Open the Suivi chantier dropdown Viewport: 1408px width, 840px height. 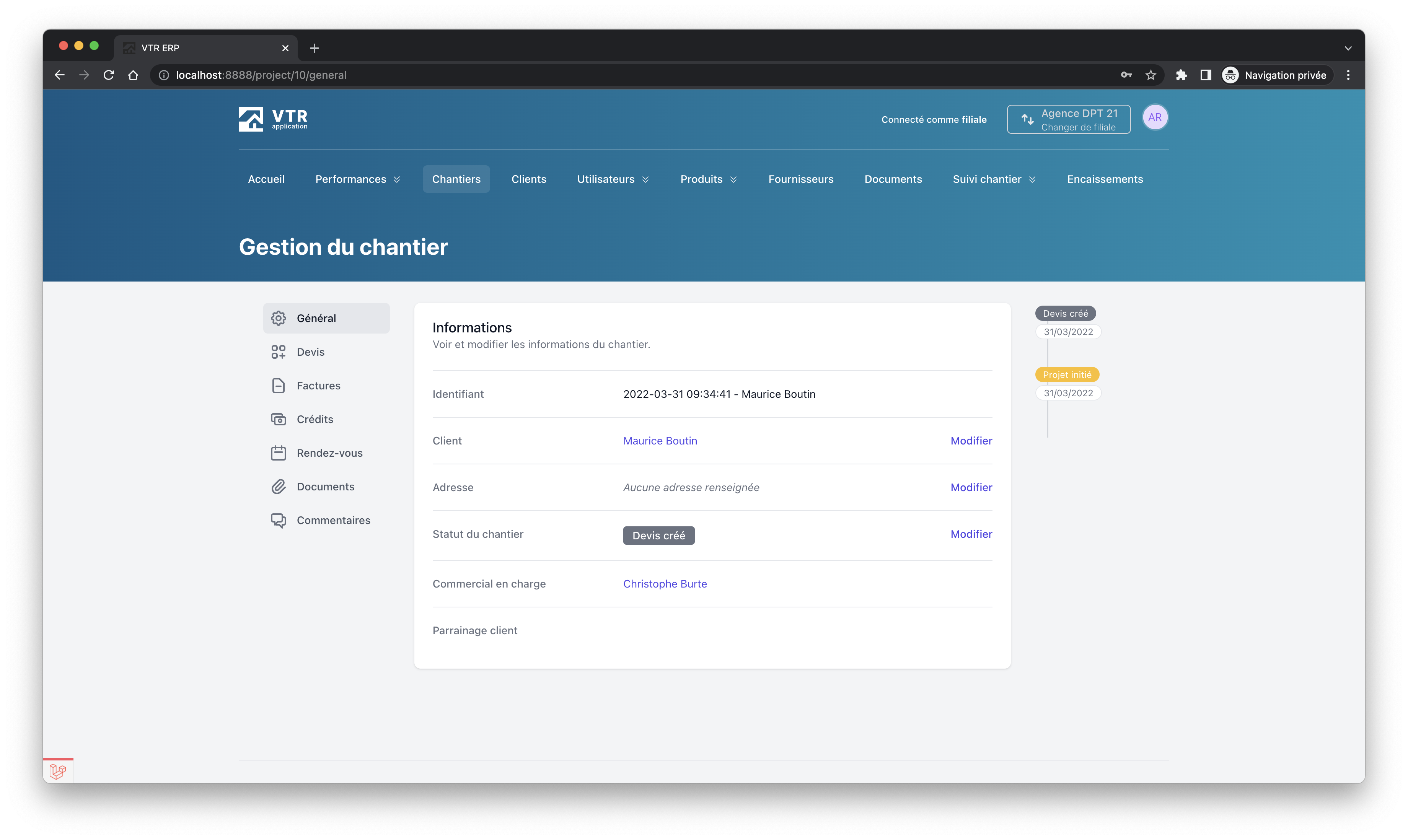click(994, 179)
